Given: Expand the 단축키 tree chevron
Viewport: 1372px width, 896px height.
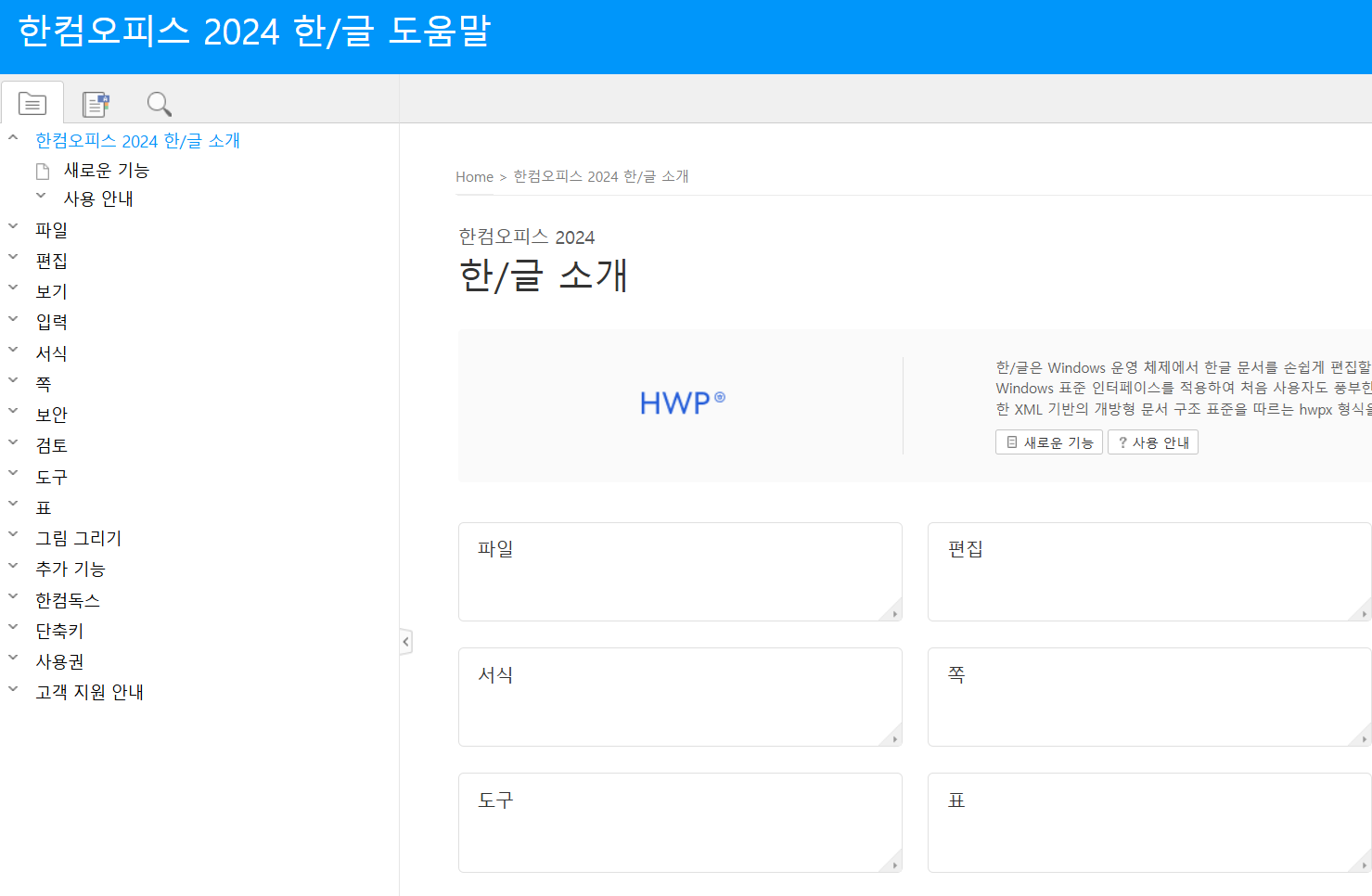Looking at the screenshot, I should coord(13,627).
